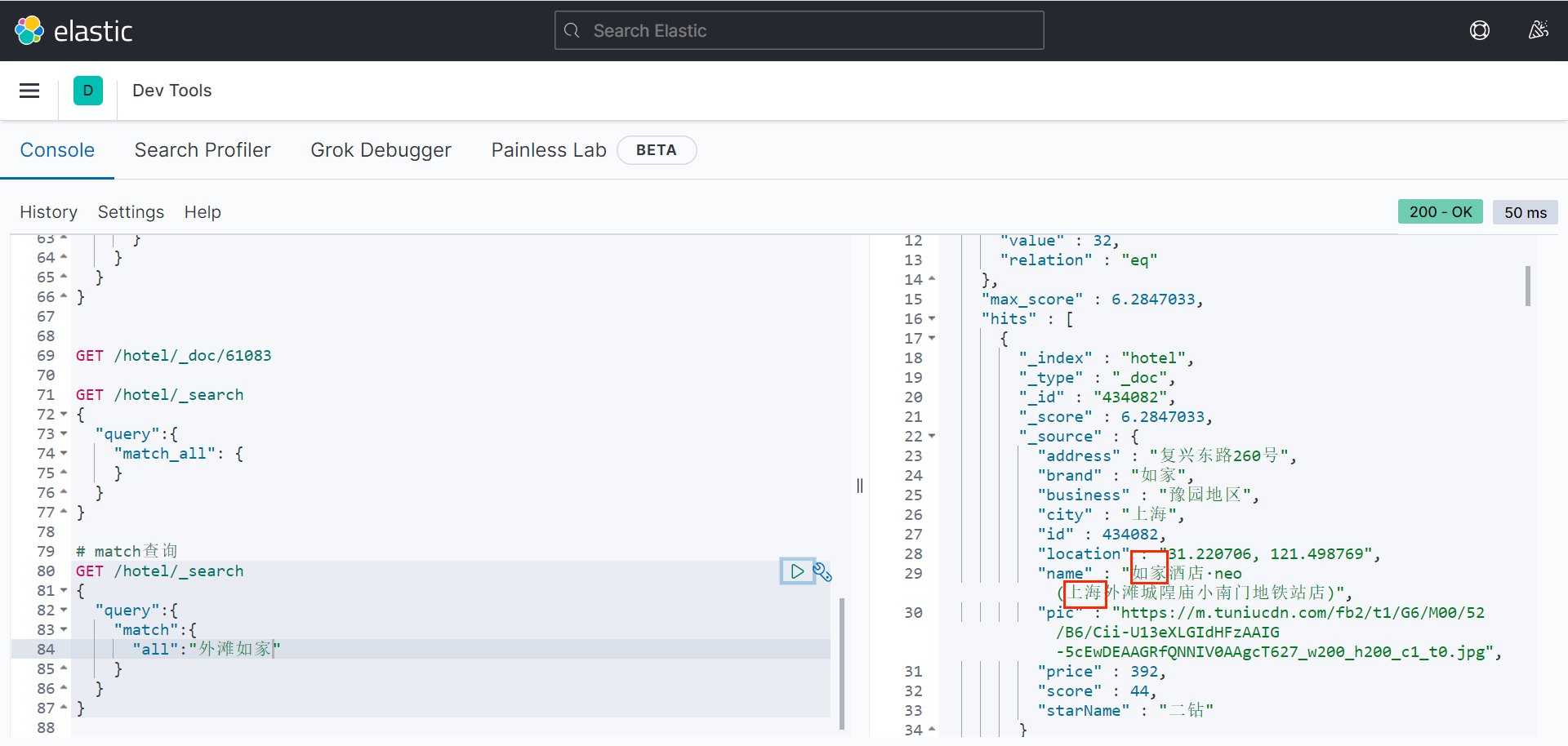Screen dimensions: 1568x746
Task: Collapse the query block at line 82
Action: [64, 611]
